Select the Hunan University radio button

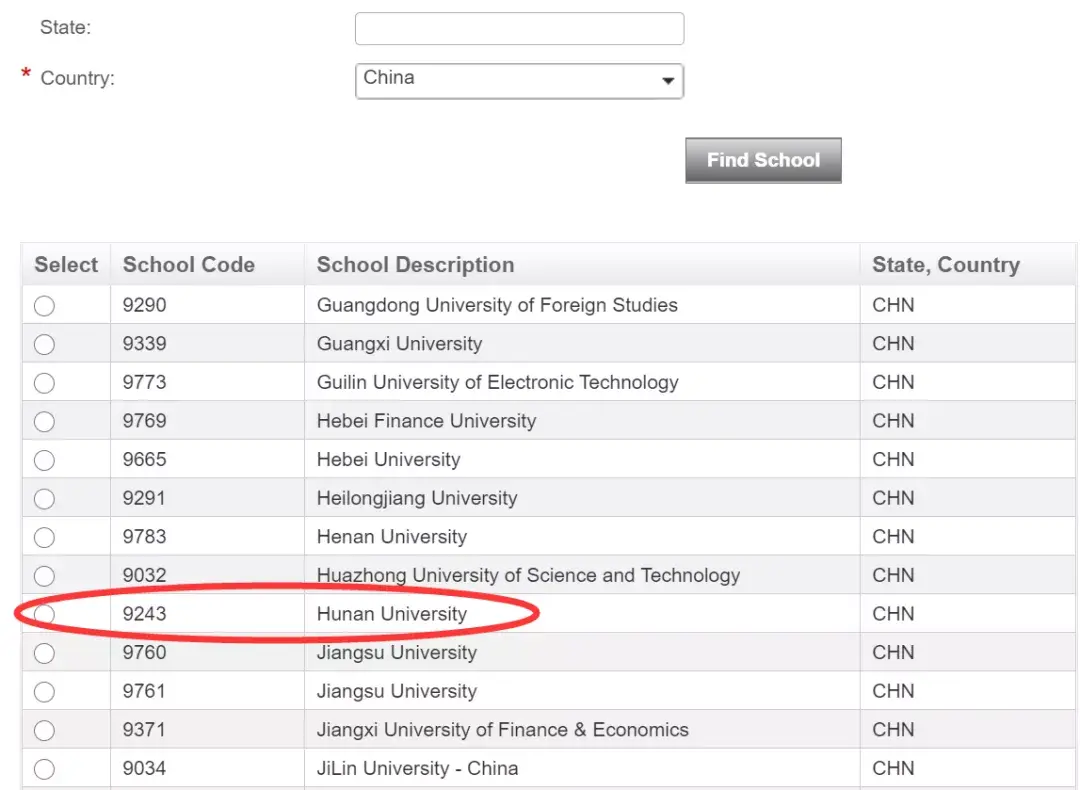44,614
